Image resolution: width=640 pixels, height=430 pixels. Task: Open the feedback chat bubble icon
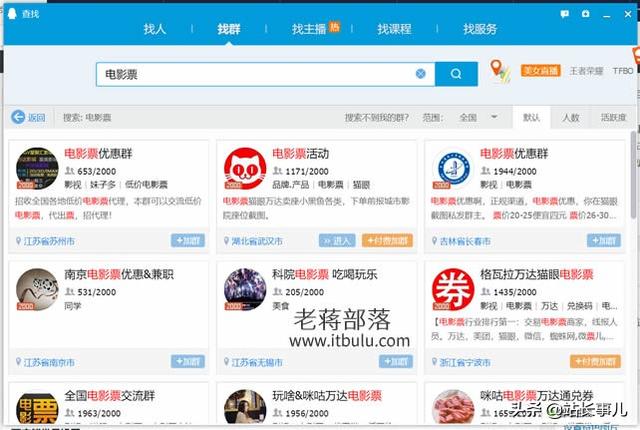(x=565, y=14)
